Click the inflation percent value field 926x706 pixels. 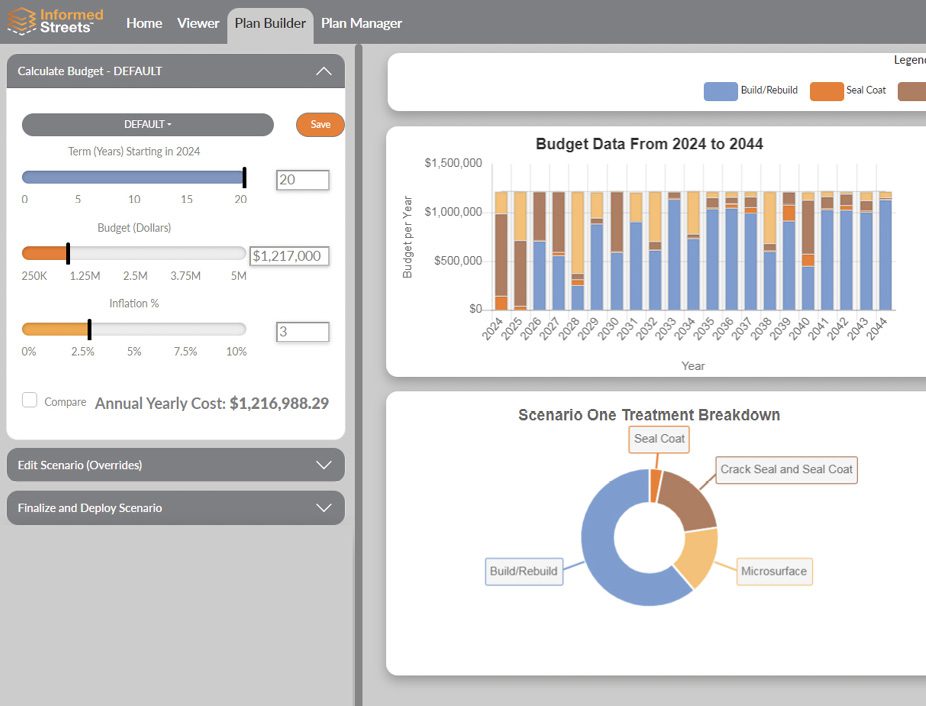(302, 332)
